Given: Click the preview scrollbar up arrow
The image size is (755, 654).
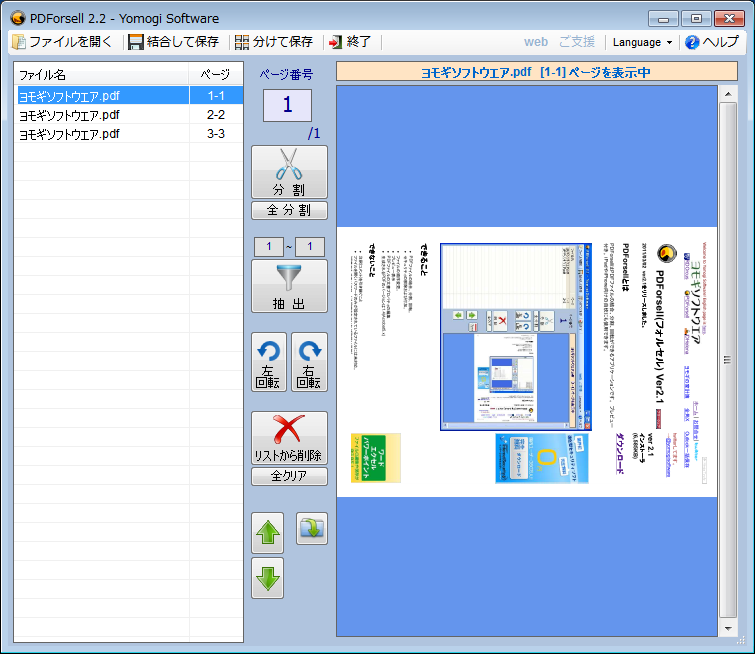Looking at the screenshot, I should point(728,94).
